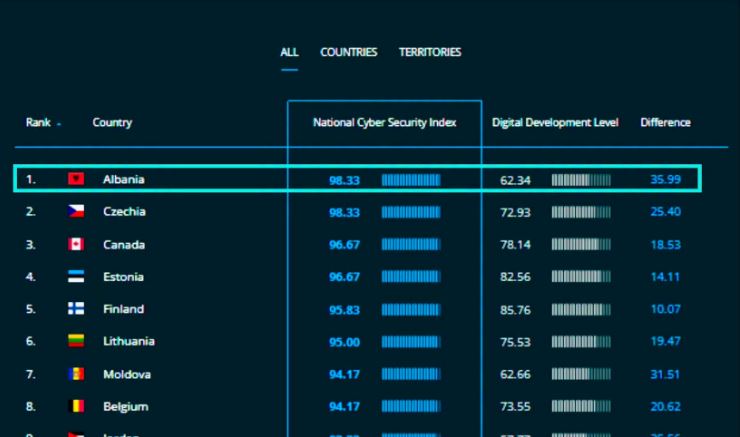Sort by the Difference column header
Image resolution: width=740 pixels, height=437 pixels.
665,123
